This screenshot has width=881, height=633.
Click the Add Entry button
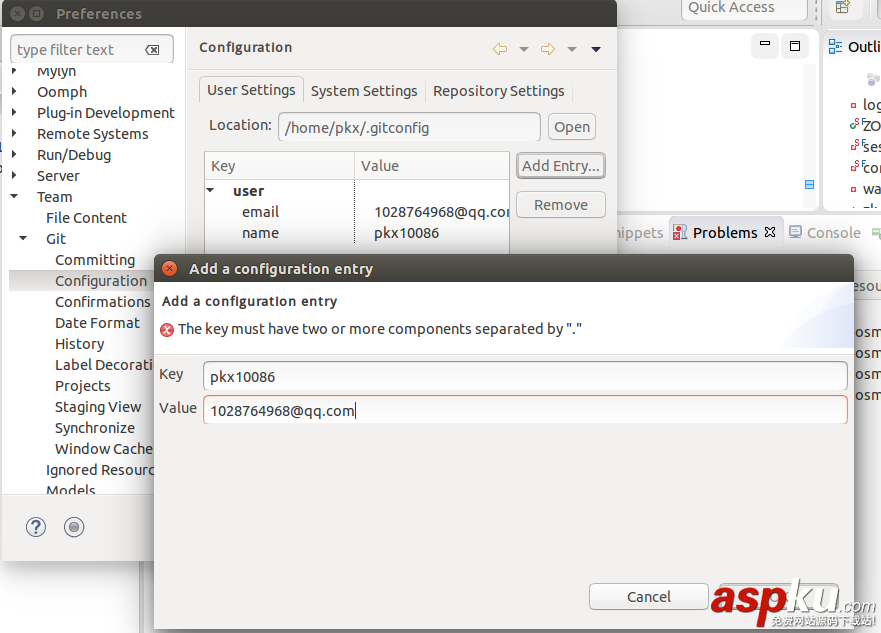coord(560,166)
